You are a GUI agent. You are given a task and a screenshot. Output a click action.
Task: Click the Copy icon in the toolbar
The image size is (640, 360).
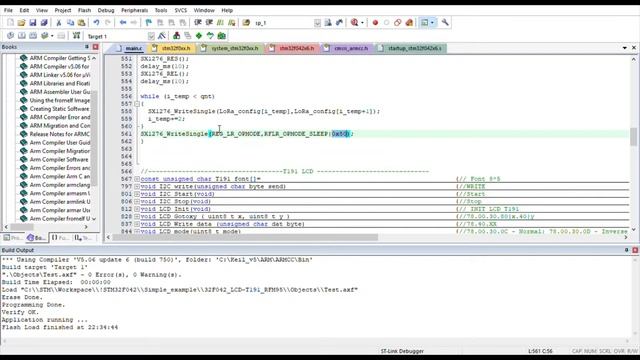tap(70, 23)
